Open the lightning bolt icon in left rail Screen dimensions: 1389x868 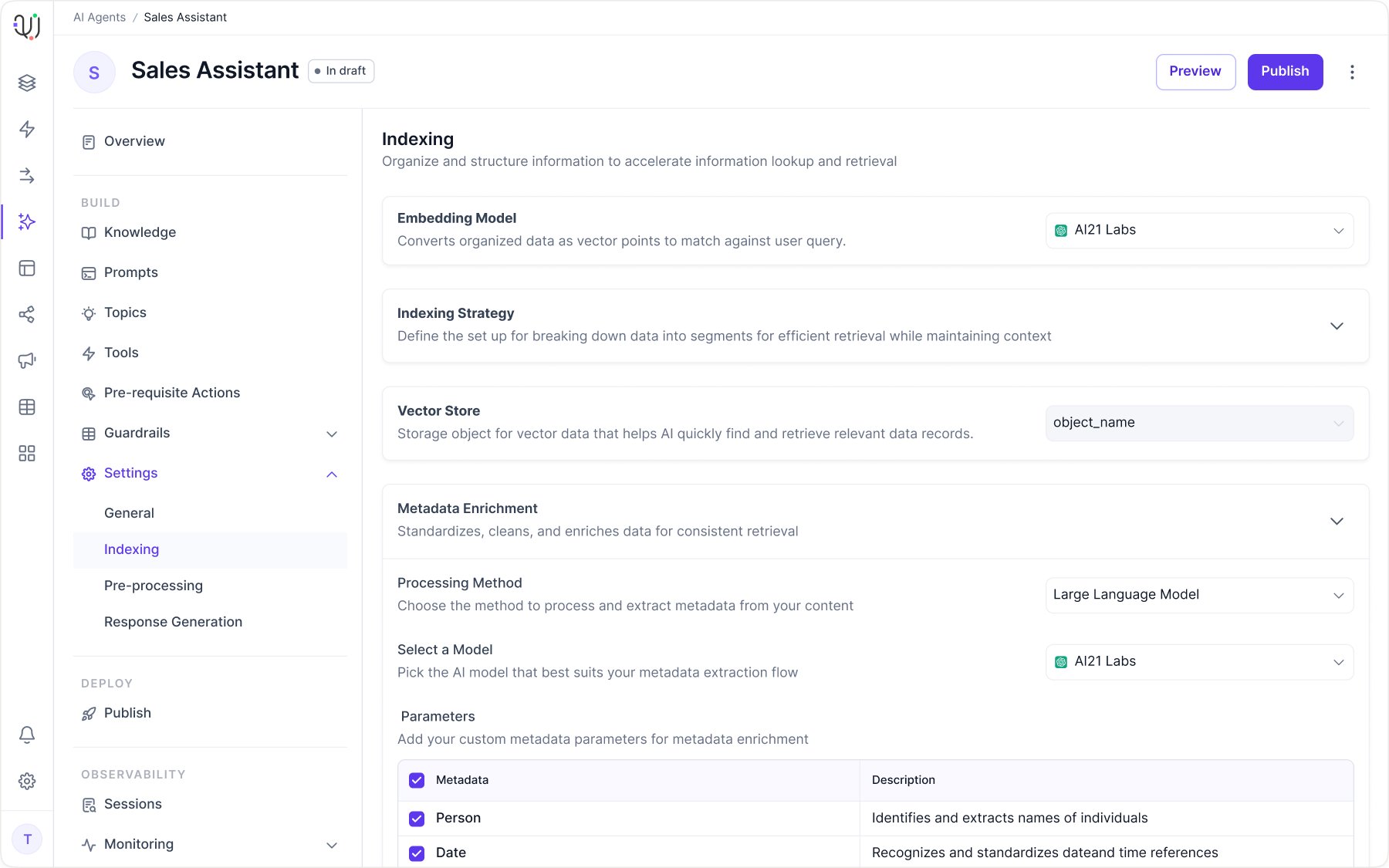(x=27, y=130)
